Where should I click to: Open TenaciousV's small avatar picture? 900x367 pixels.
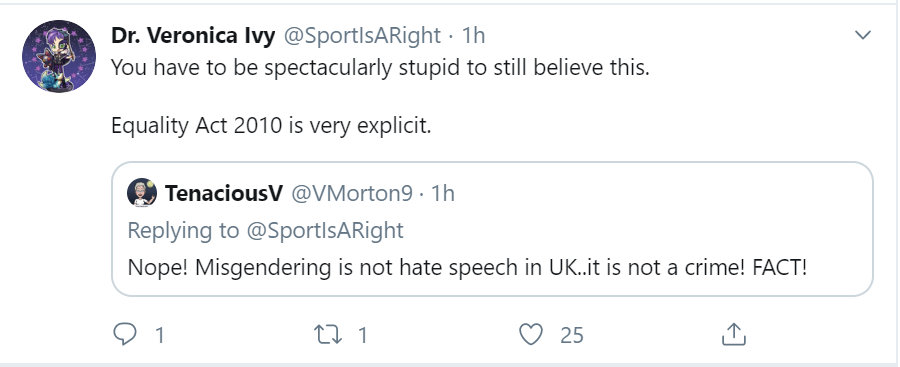tap(142, 192)
